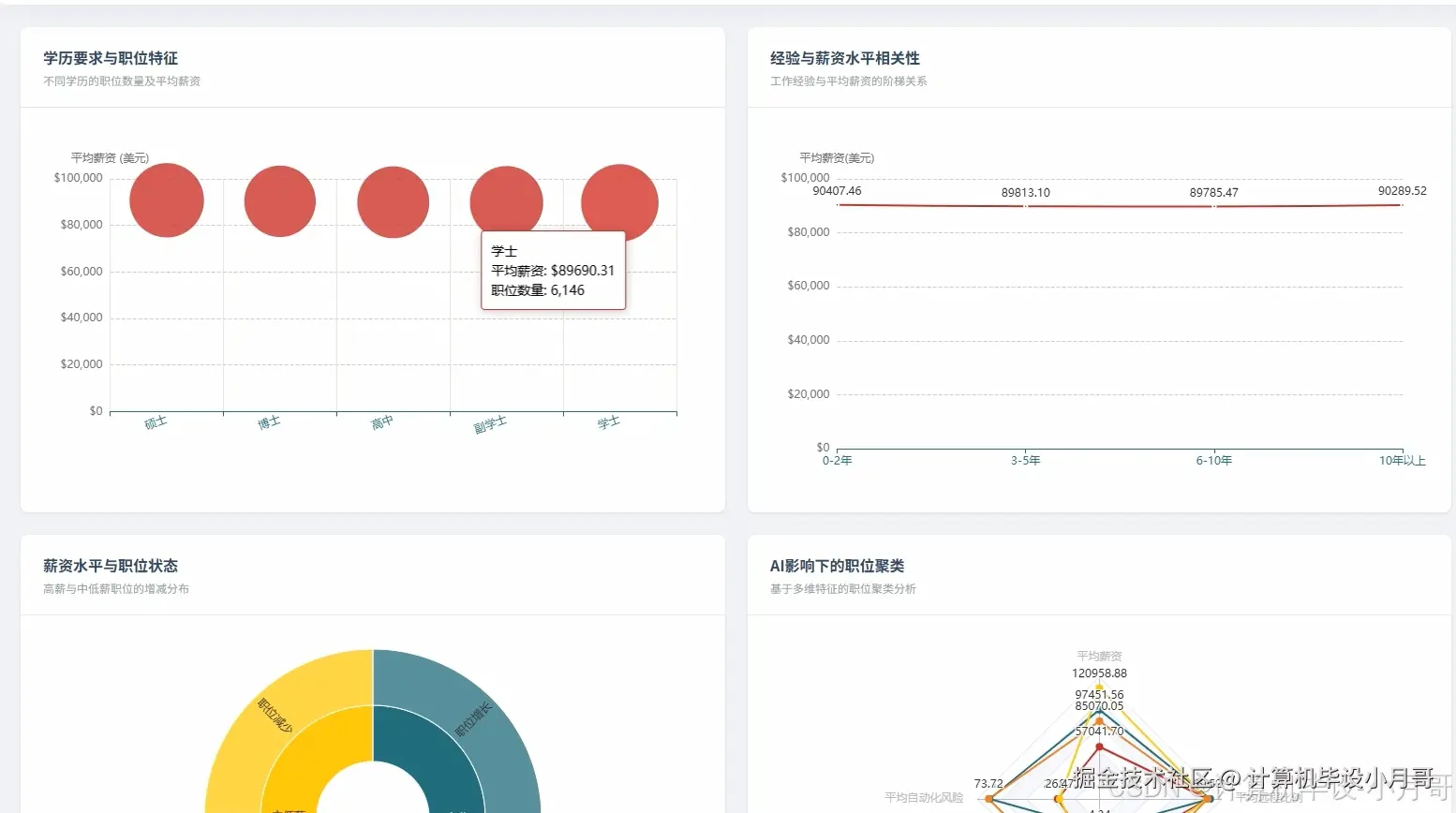Click the 6-10年 axis label
The width and height of the screenshot is (1456, 813).
click(1213, 461)
